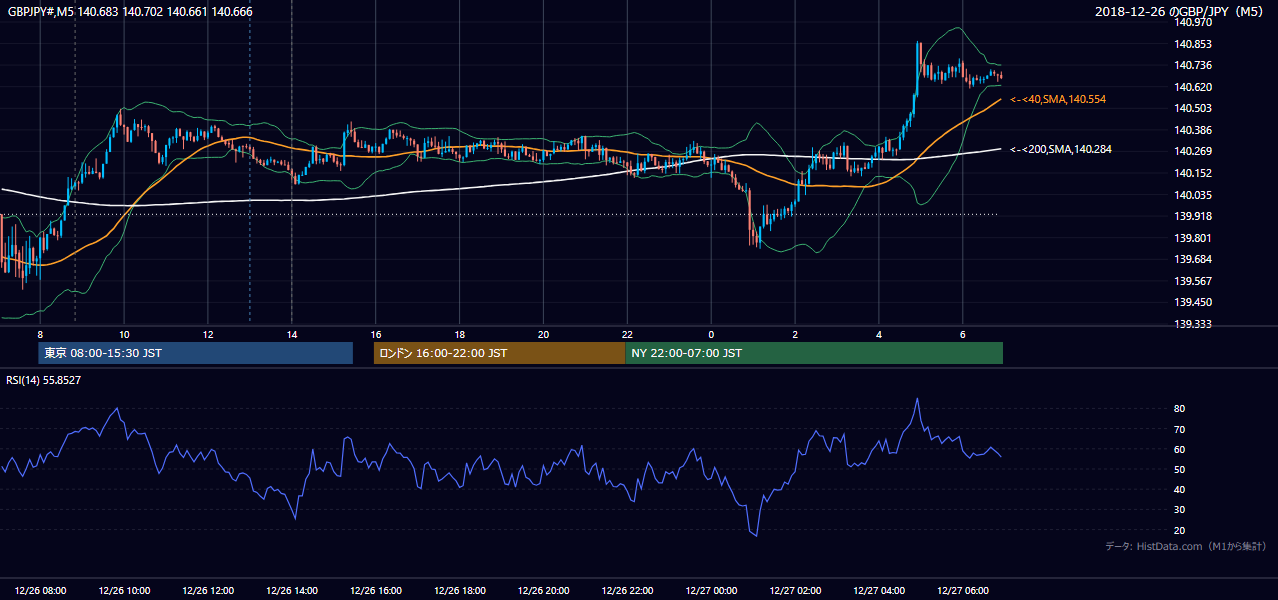Click price level 140.503 on the axis

(x=1193, y=109)
